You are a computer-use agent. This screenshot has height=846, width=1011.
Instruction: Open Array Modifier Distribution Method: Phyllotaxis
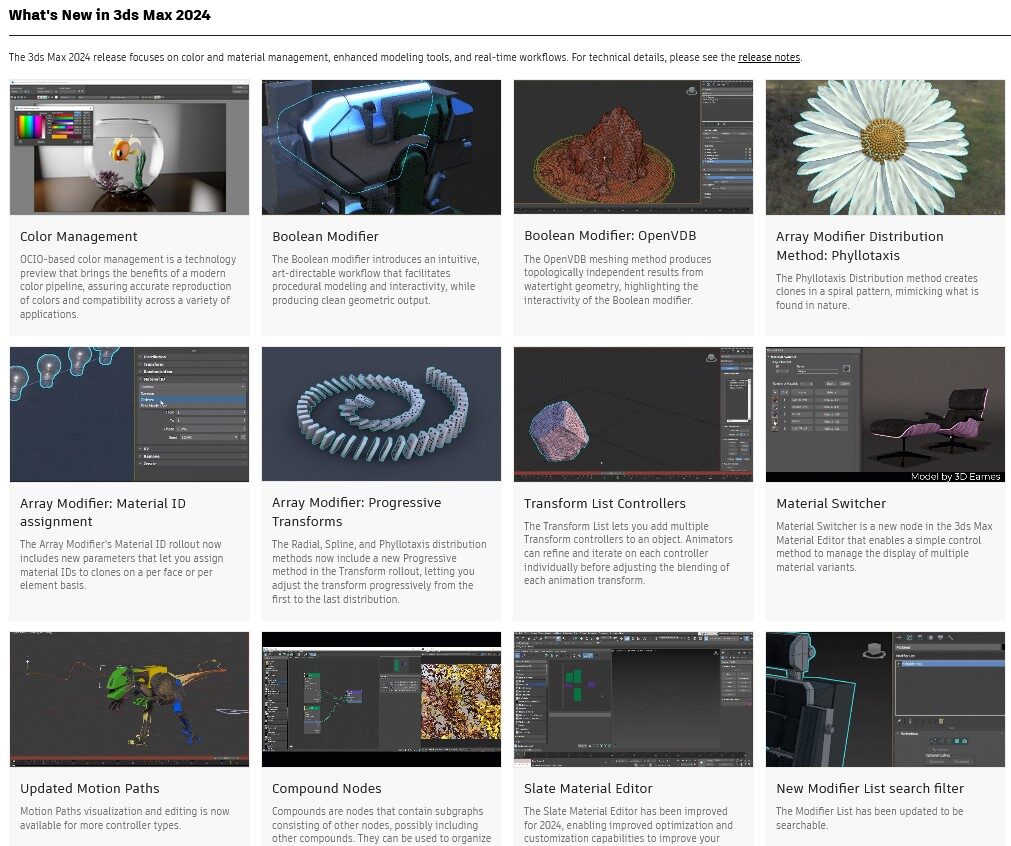pos(859,245)
